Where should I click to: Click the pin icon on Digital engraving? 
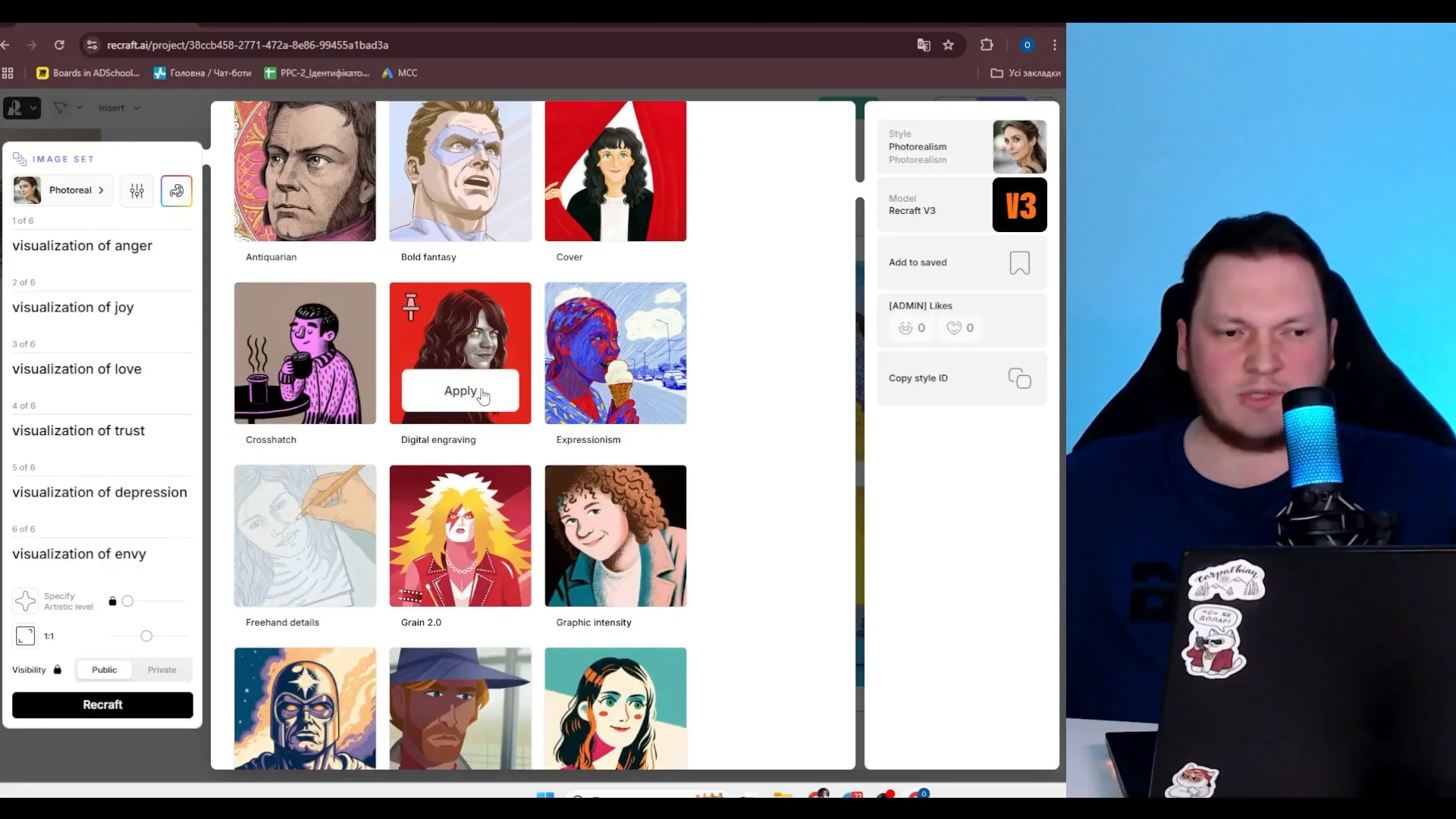[411, 306]
